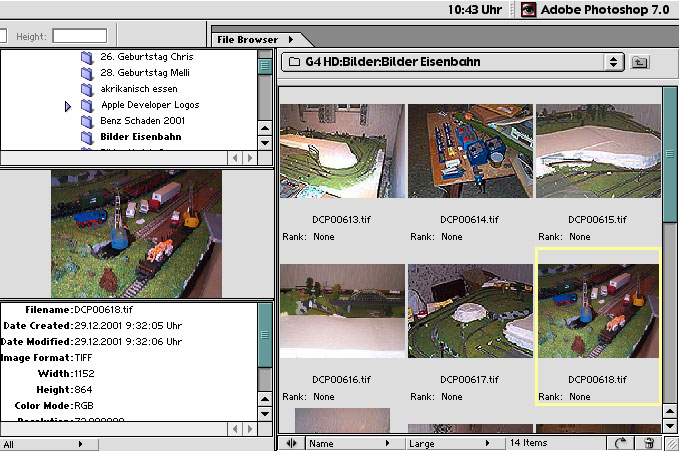679x451 pixels.
Task: Click metadata panel scroll up arrow
Action: [x=265, y=399]
